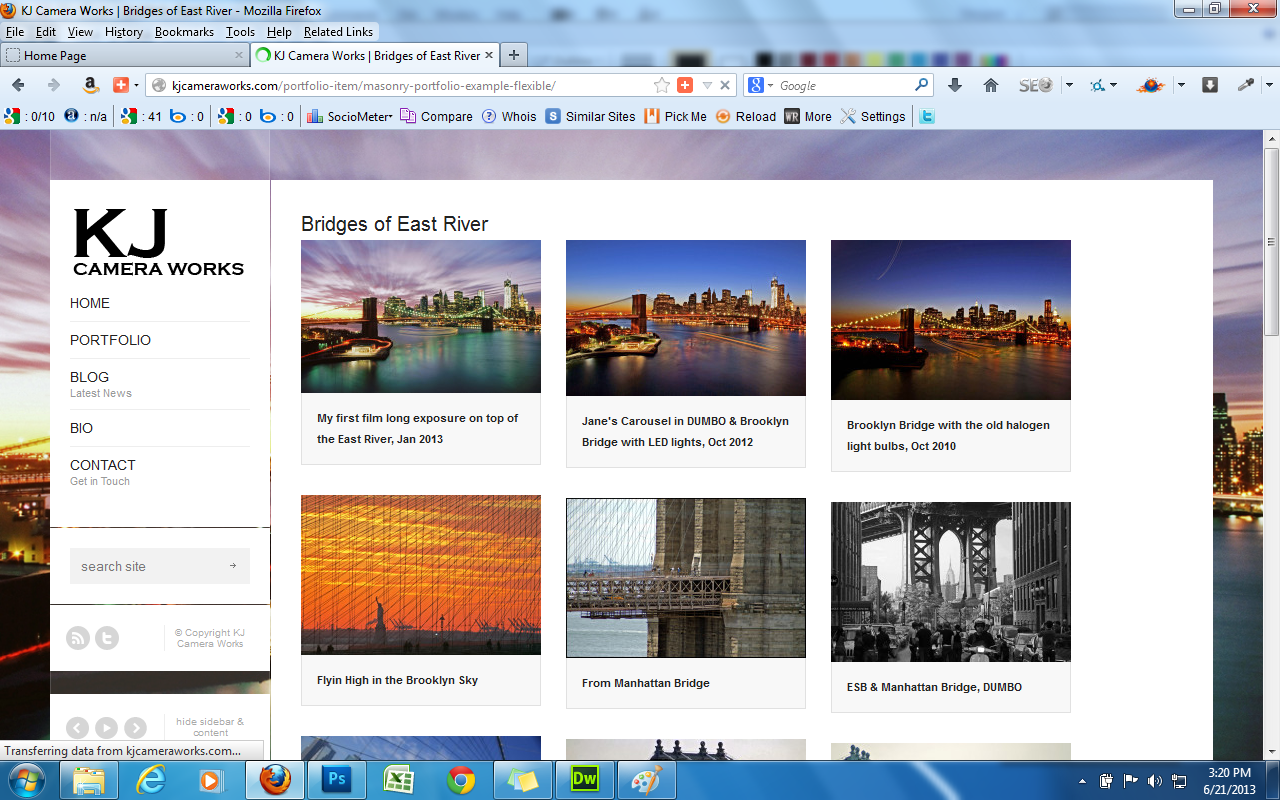This screenshot has height=800, width=1280.
Task: Open the Edit menu
Action: 46,32
